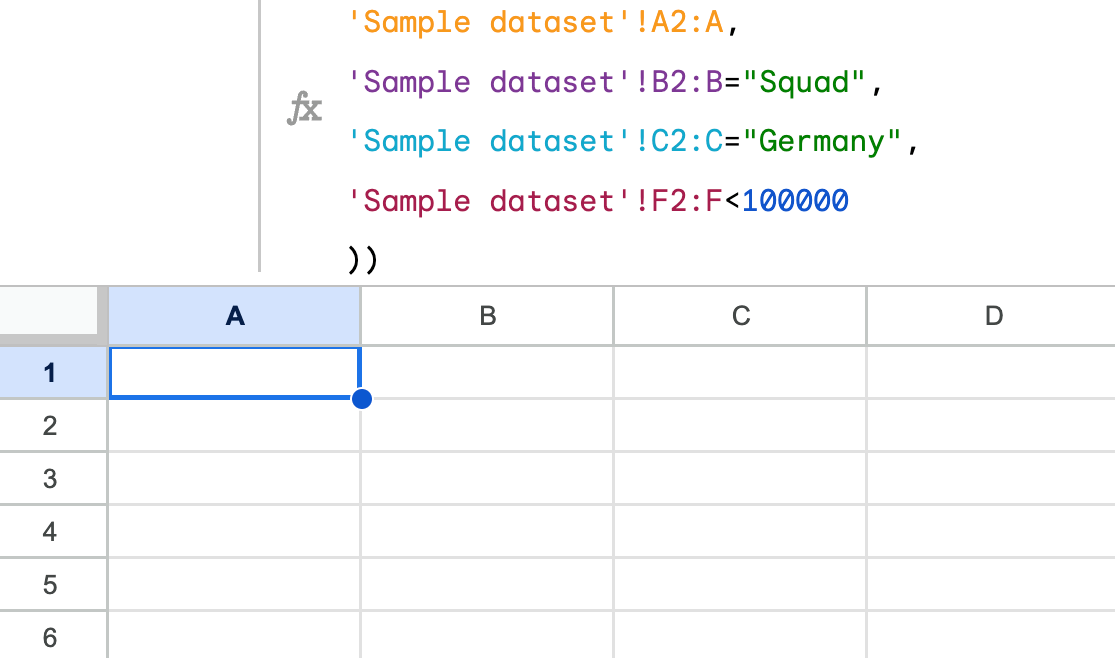
Task: Click cell A1
Action: (235, 373)
